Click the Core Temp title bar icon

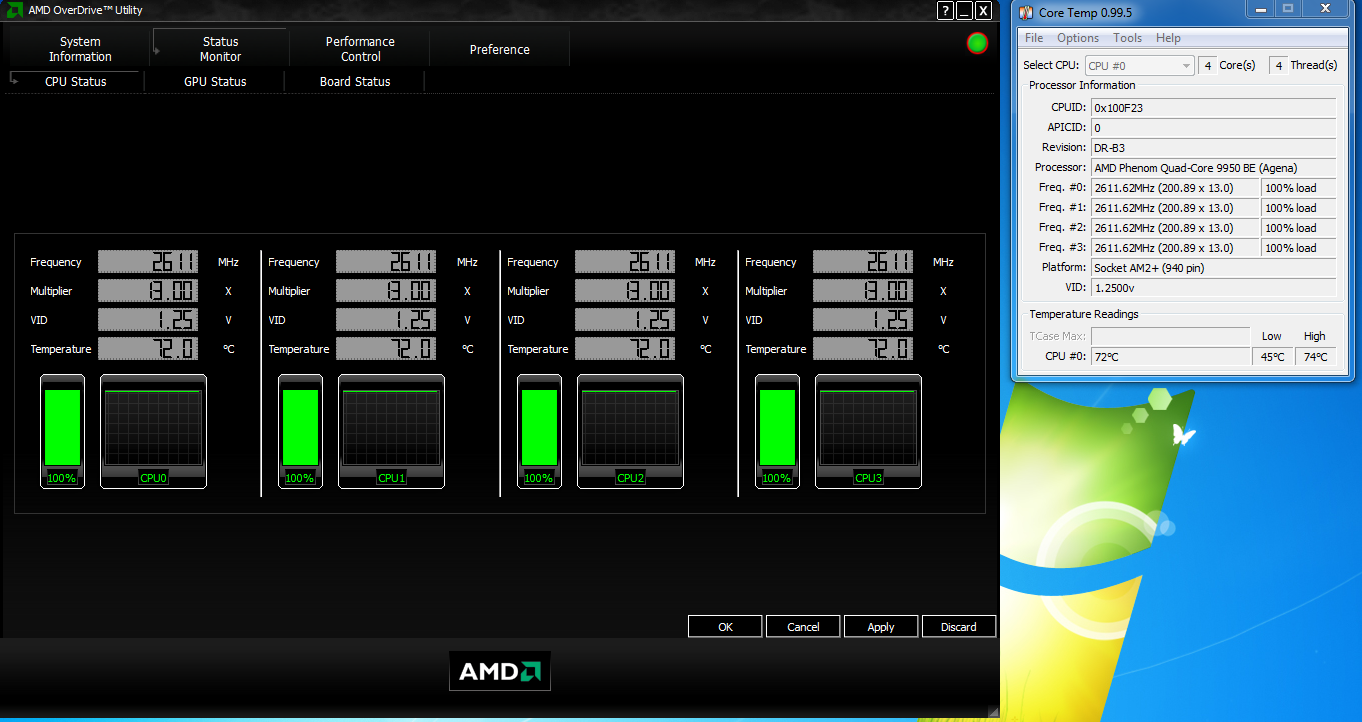coord(1026,12)
